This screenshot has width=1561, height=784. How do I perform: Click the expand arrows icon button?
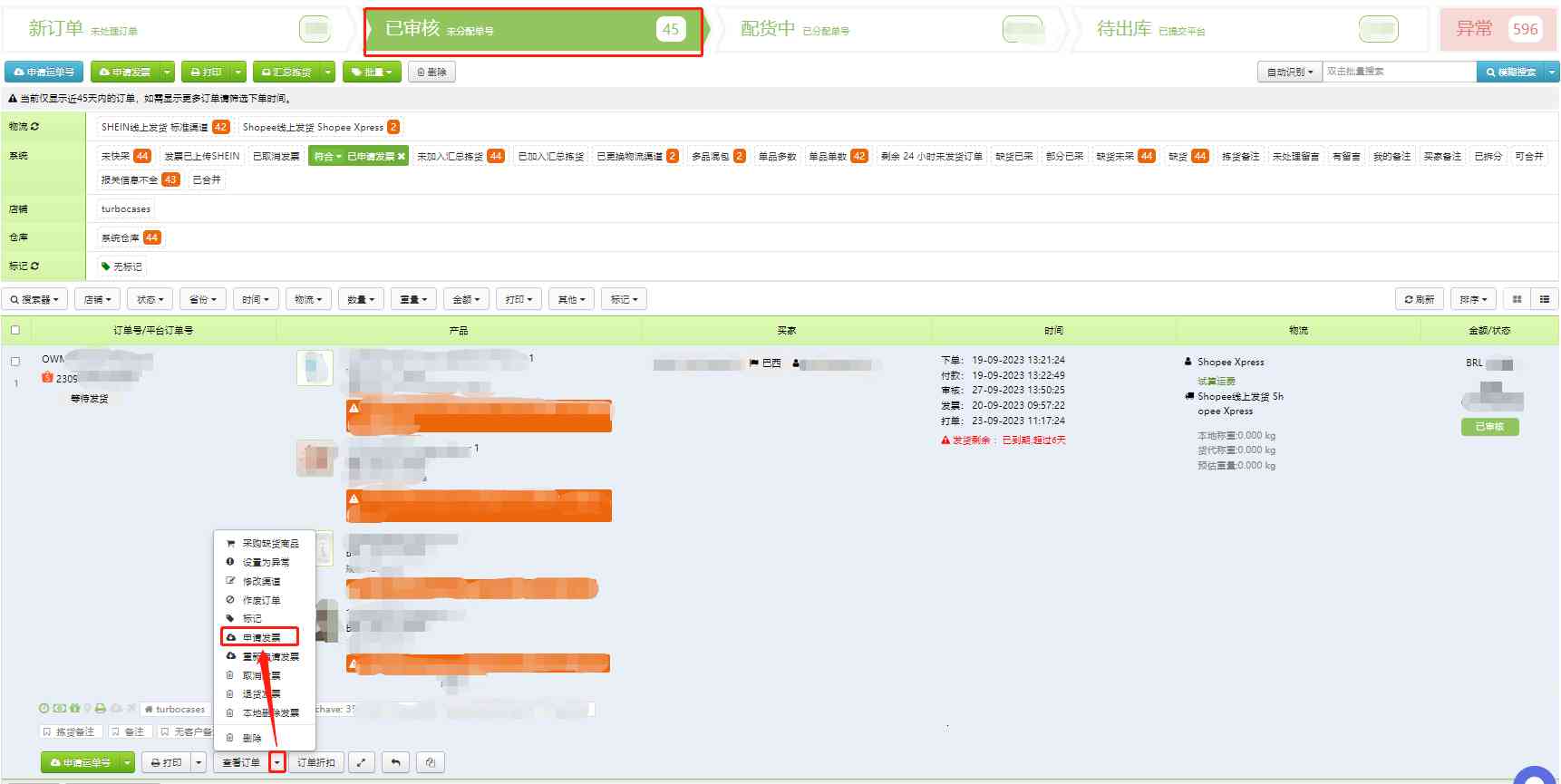361,762
